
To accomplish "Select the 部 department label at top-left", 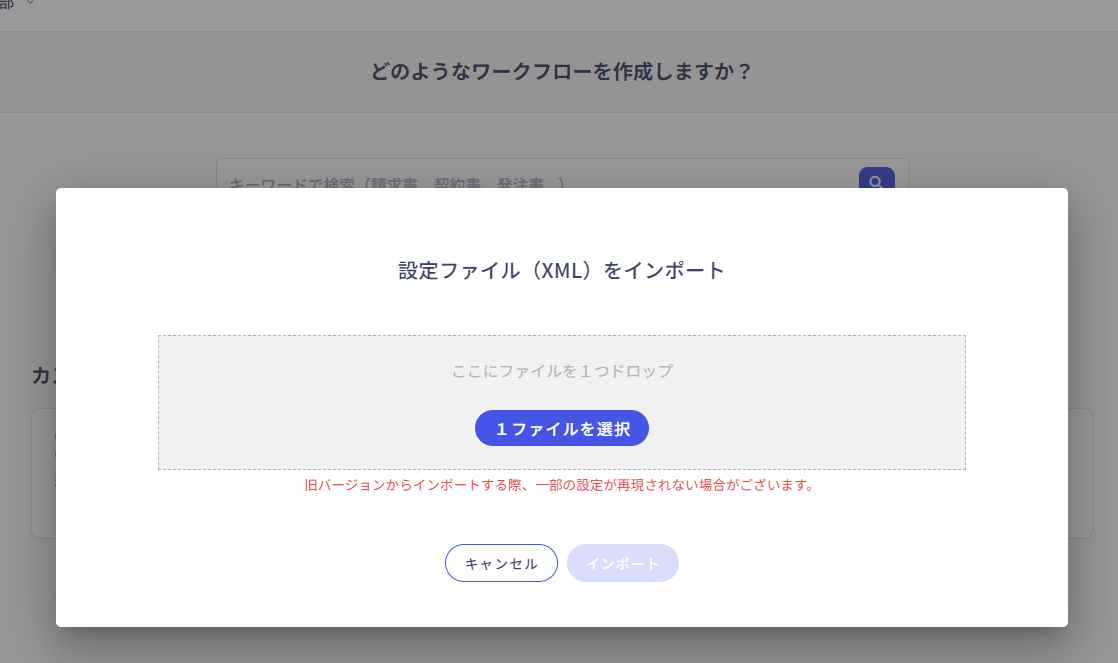I will pos(7,4).
